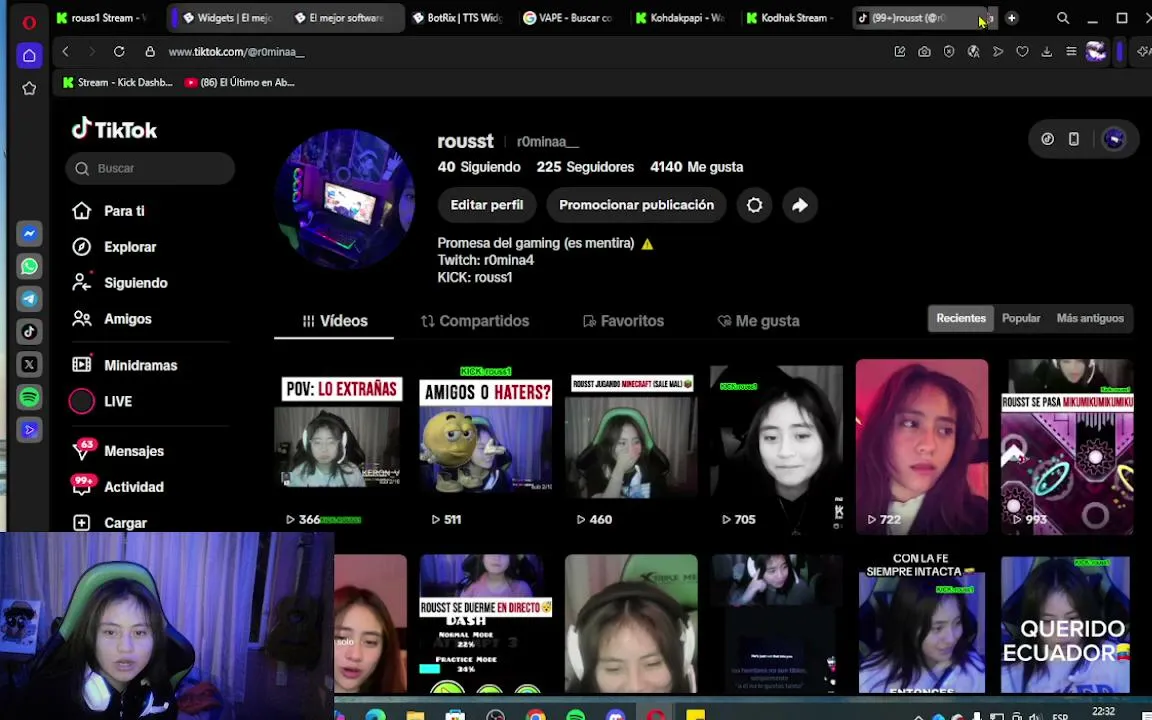Search the open tabs with magnifier icon

pyautogui.click(x=1062, y=18)
